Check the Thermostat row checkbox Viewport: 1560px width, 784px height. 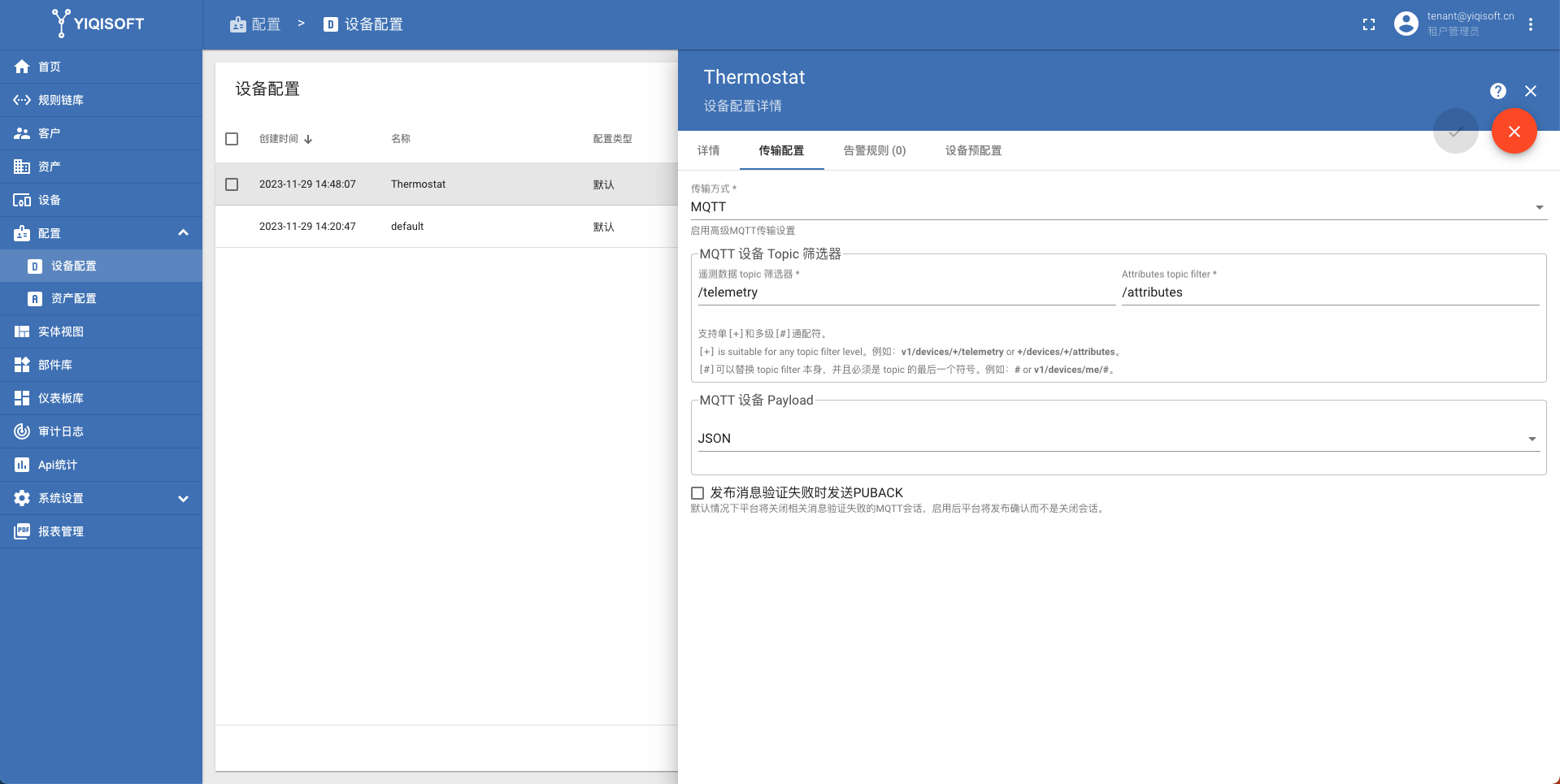[232, 184]
